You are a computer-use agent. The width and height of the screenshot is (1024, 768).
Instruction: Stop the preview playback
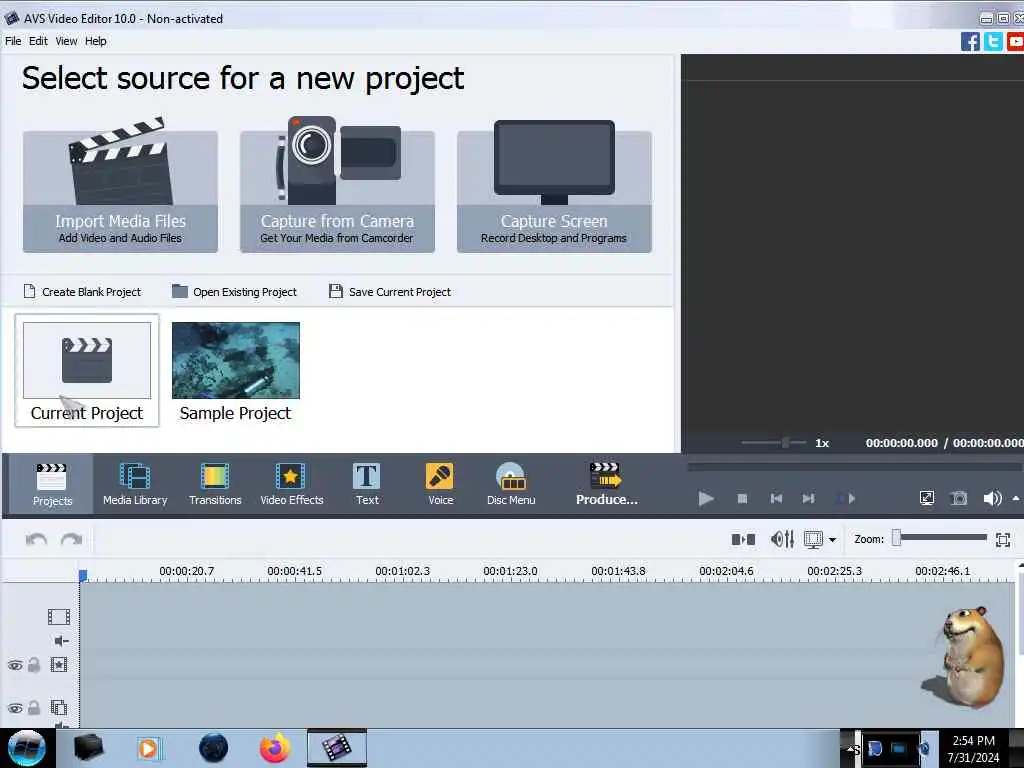[x=742, y=499]
